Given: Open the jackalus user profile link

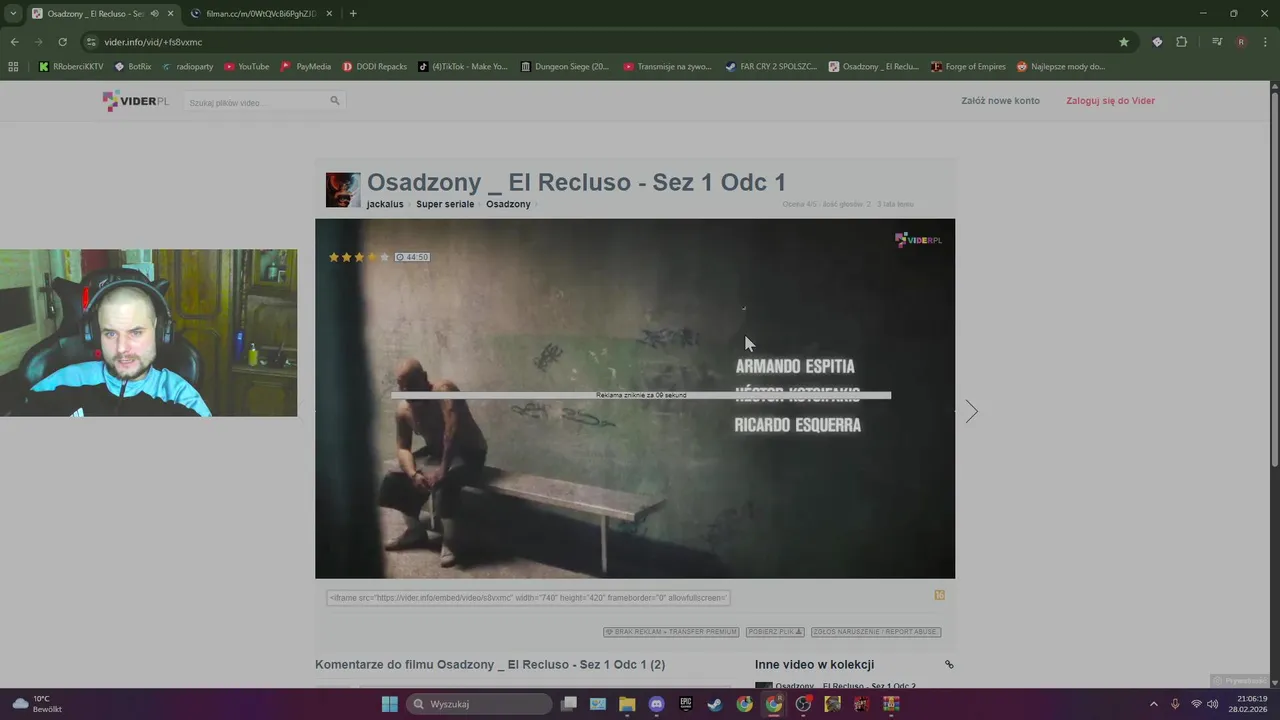Looking at the screenshot, I should [x=385, y=204].
